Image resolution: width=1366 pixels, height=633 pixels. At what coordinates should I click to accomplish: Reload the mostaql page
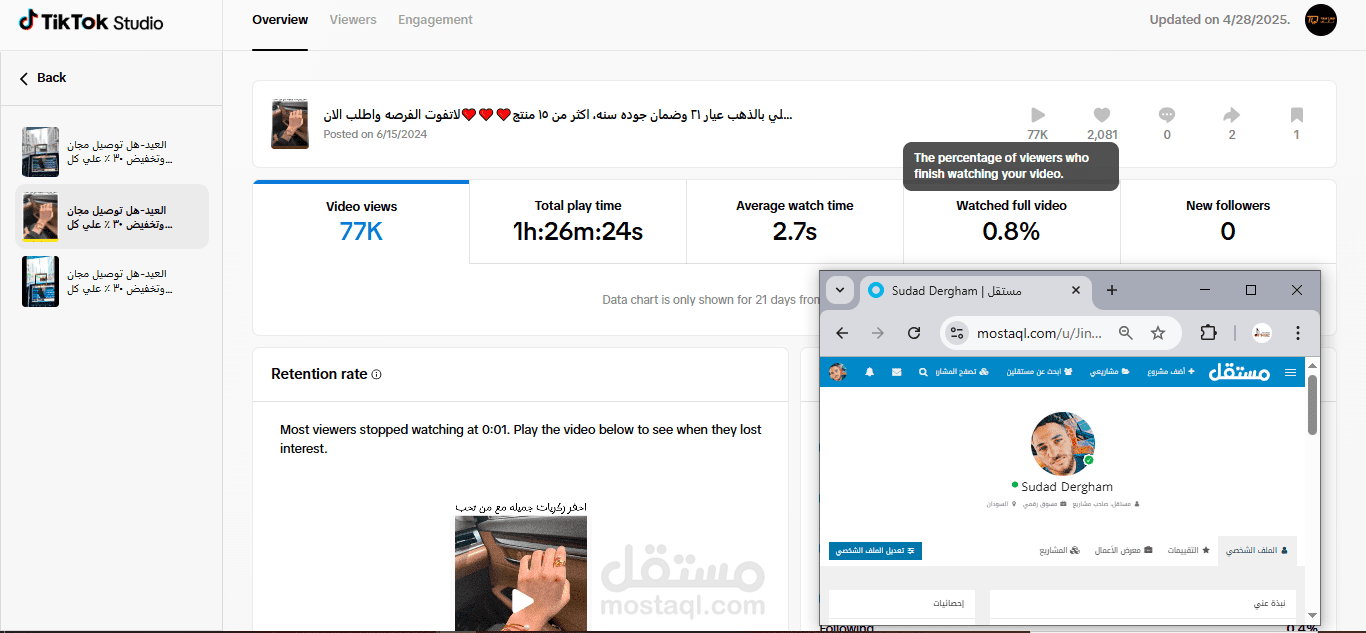click(914, 333)
